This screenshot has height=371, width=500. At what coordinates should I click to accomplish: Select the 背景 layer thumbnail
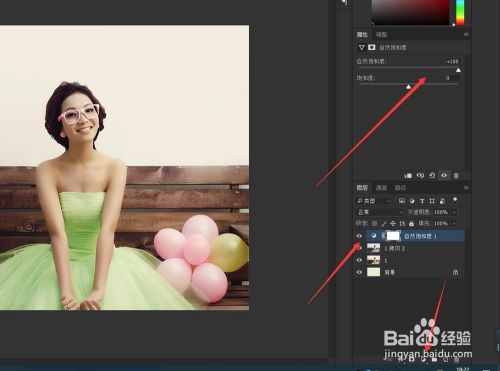pos(373,272)
